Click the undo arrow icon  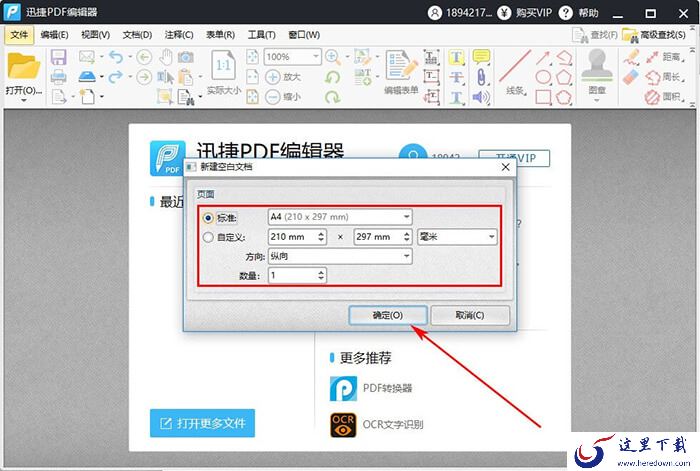(x=116, y=57)
